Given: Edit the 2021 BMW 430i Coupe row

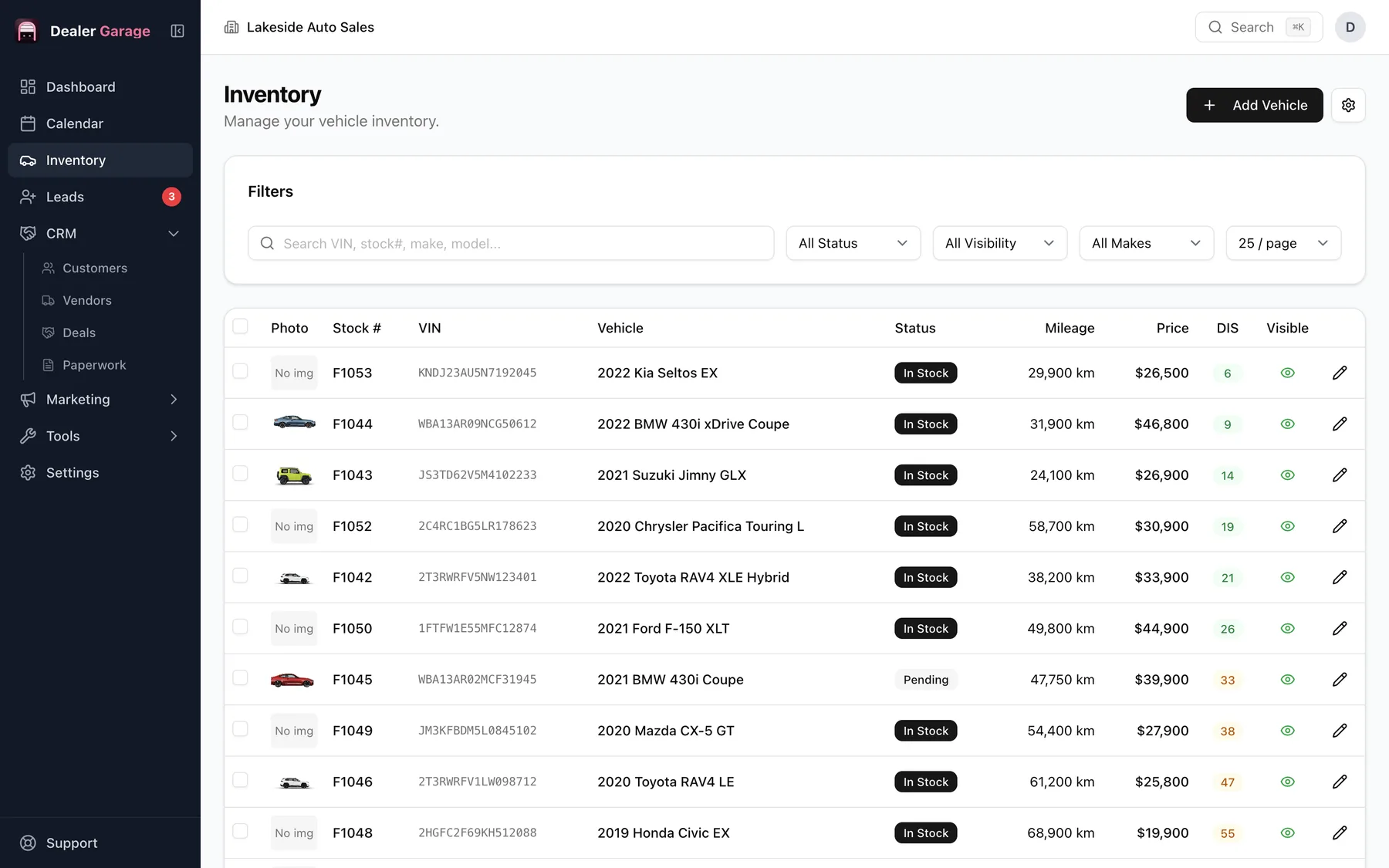Looking at the screenshot, I should coord(1340,680).
